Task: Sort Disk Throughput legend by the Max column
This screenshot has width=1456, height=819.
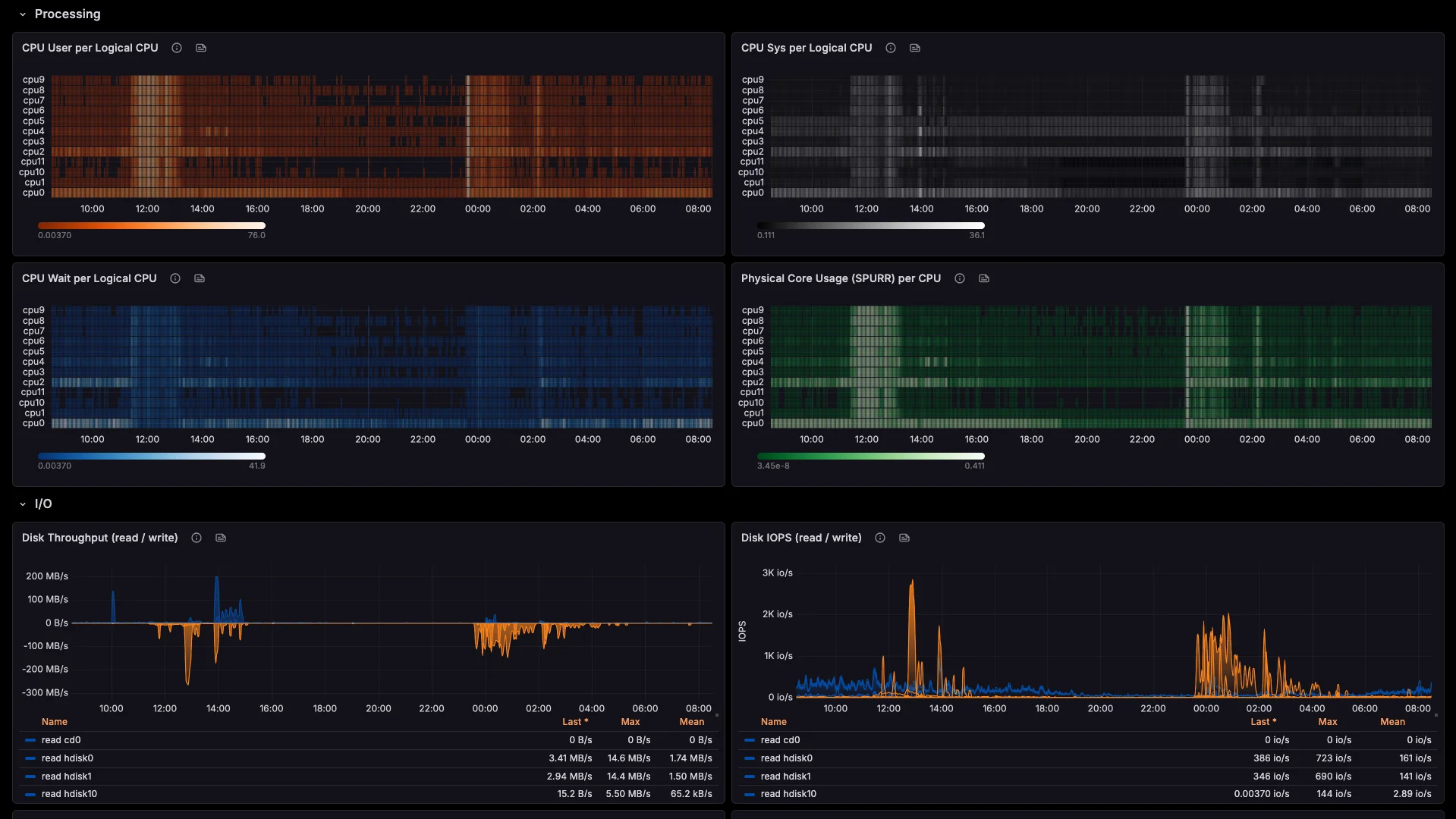Action: tap(629, 721)
